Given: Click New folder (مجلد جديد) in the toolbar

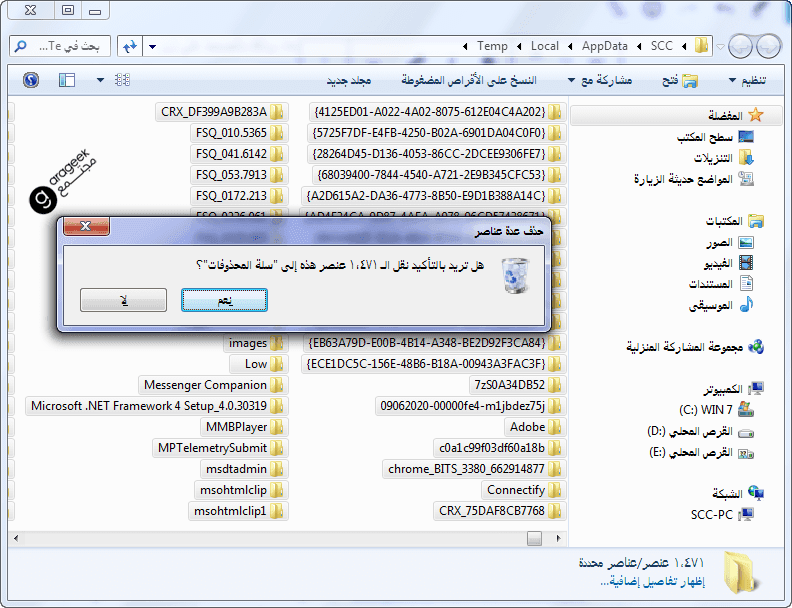Looking at the screenshot, I should click(348, 79).
